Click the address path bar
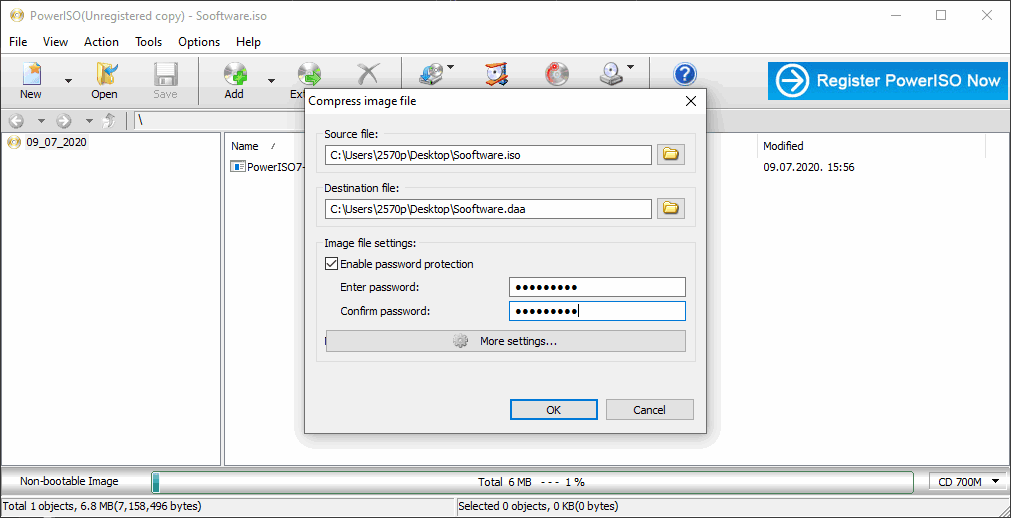Viewport: 1011px width, 518px height. pyautogui.click(x=218, y=121)
